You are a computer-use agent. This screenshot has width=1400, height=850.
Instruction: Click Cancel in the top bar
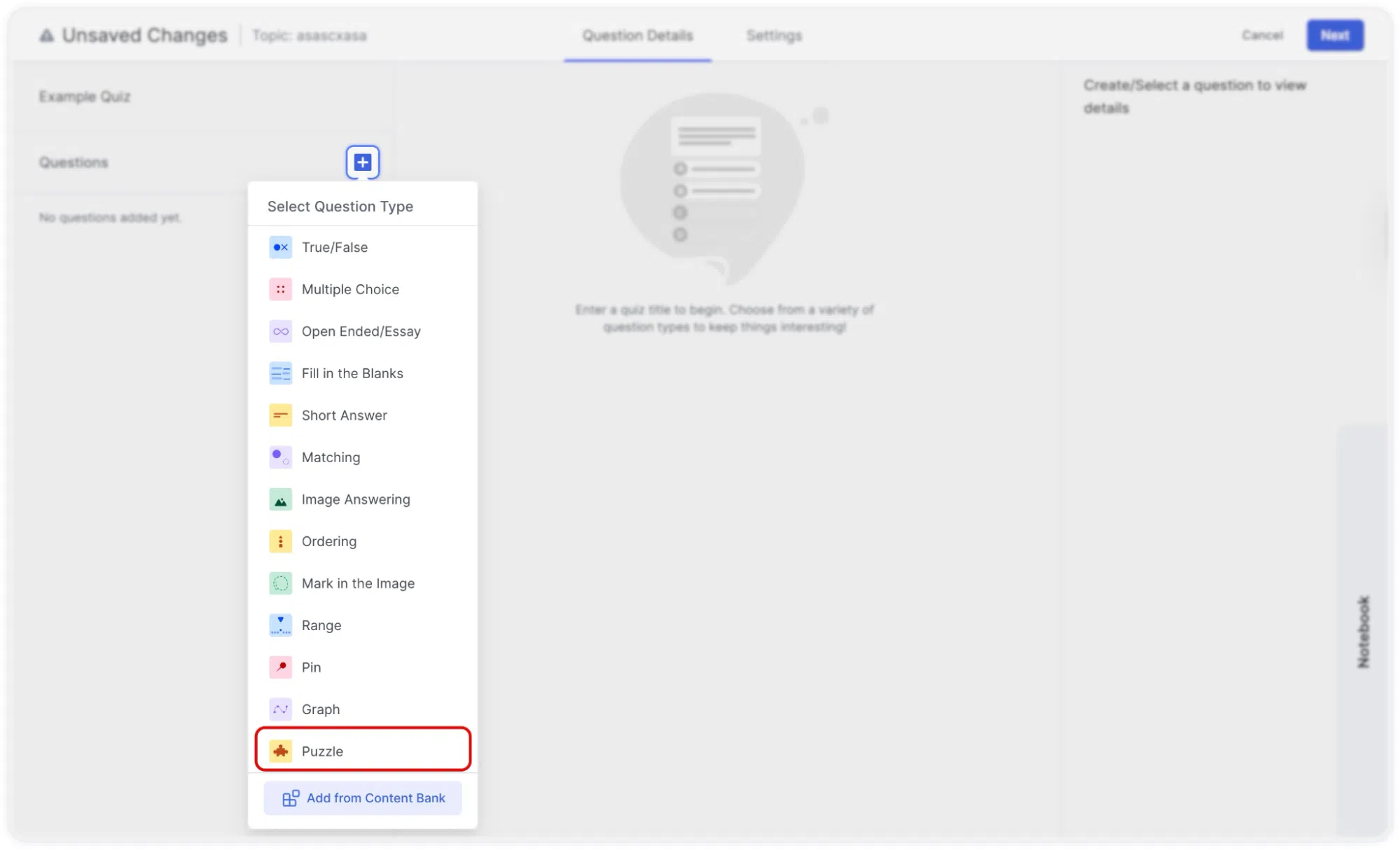pos(1262,35)
